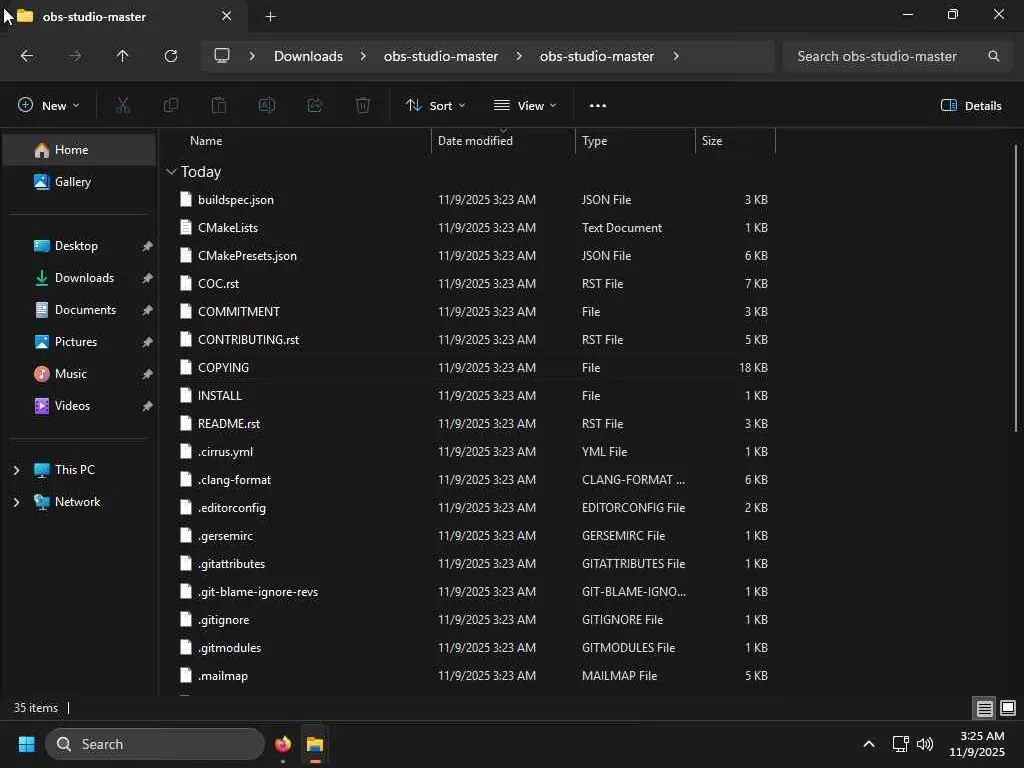Open the New dropdown menu
Image resolution: width=1024 pixels, height=768 pixels.
49,106
